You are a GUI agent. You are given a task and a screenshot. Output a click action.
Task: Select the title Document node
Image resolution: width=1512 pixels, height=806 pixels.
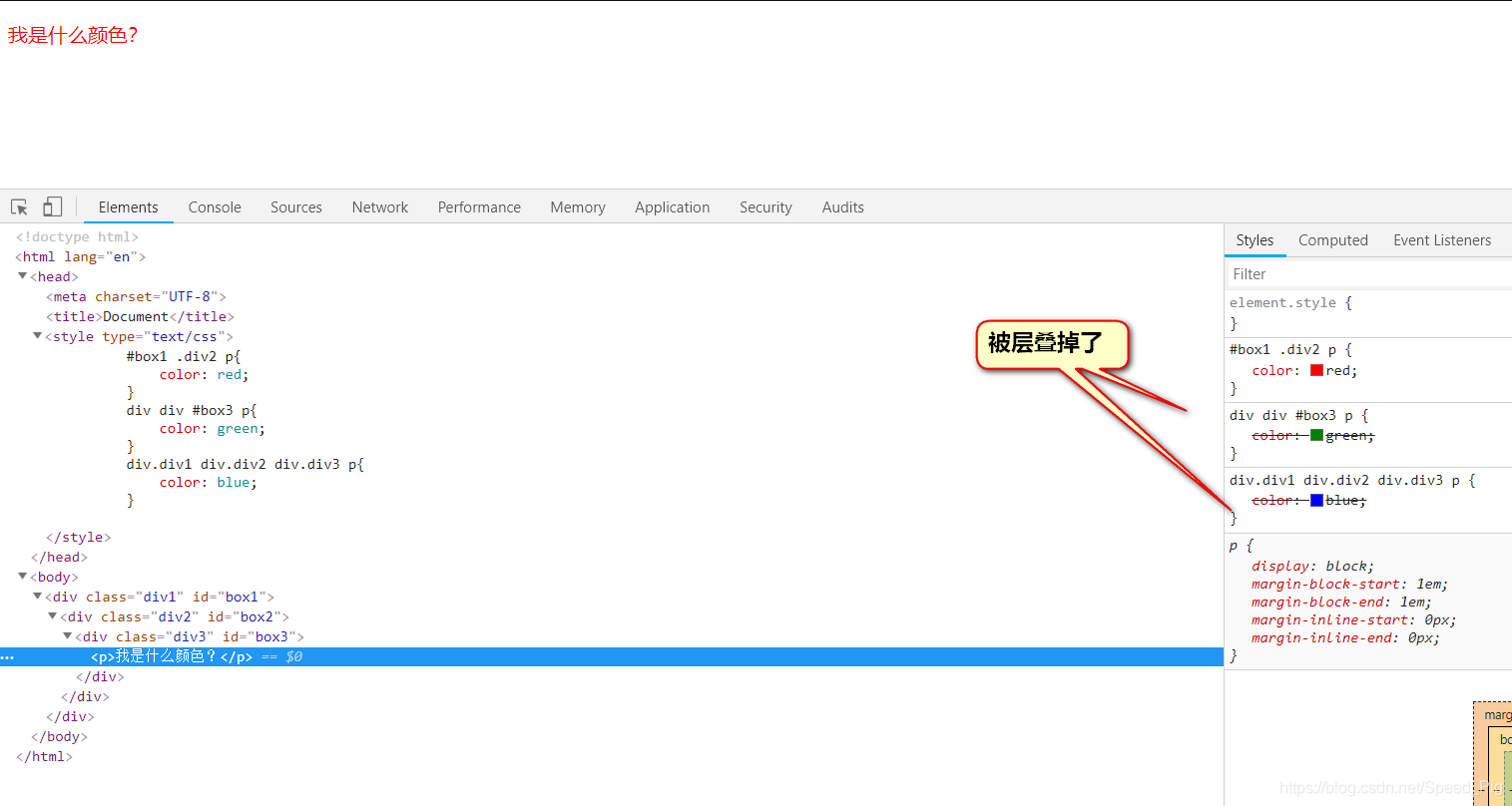pyautogui.click(x=140, y=316)
